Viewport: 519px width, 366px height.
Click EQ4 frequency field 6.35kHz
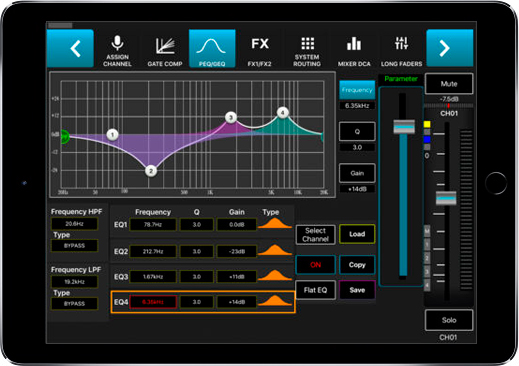(x=153, y=302)
